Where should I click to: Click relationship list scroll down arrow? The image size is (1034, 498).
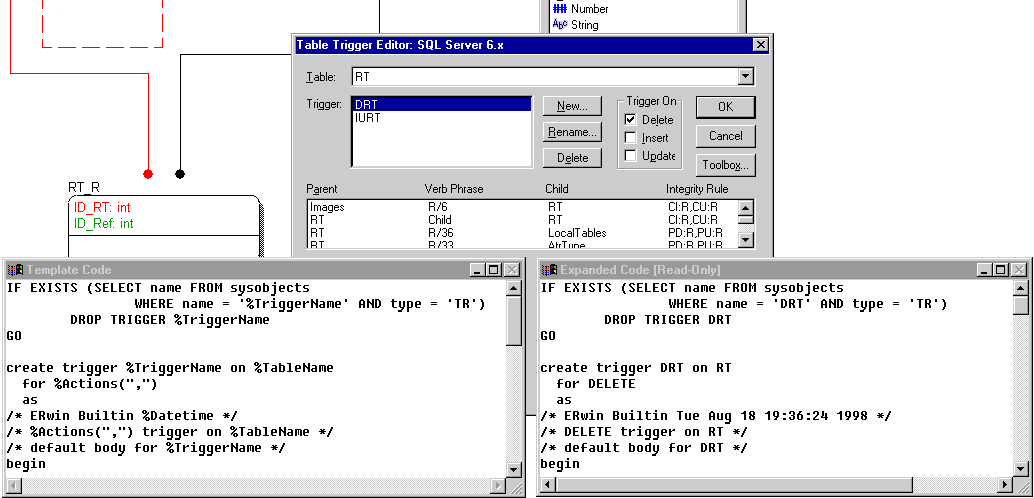pyautogui.click(x=746, y=239)
